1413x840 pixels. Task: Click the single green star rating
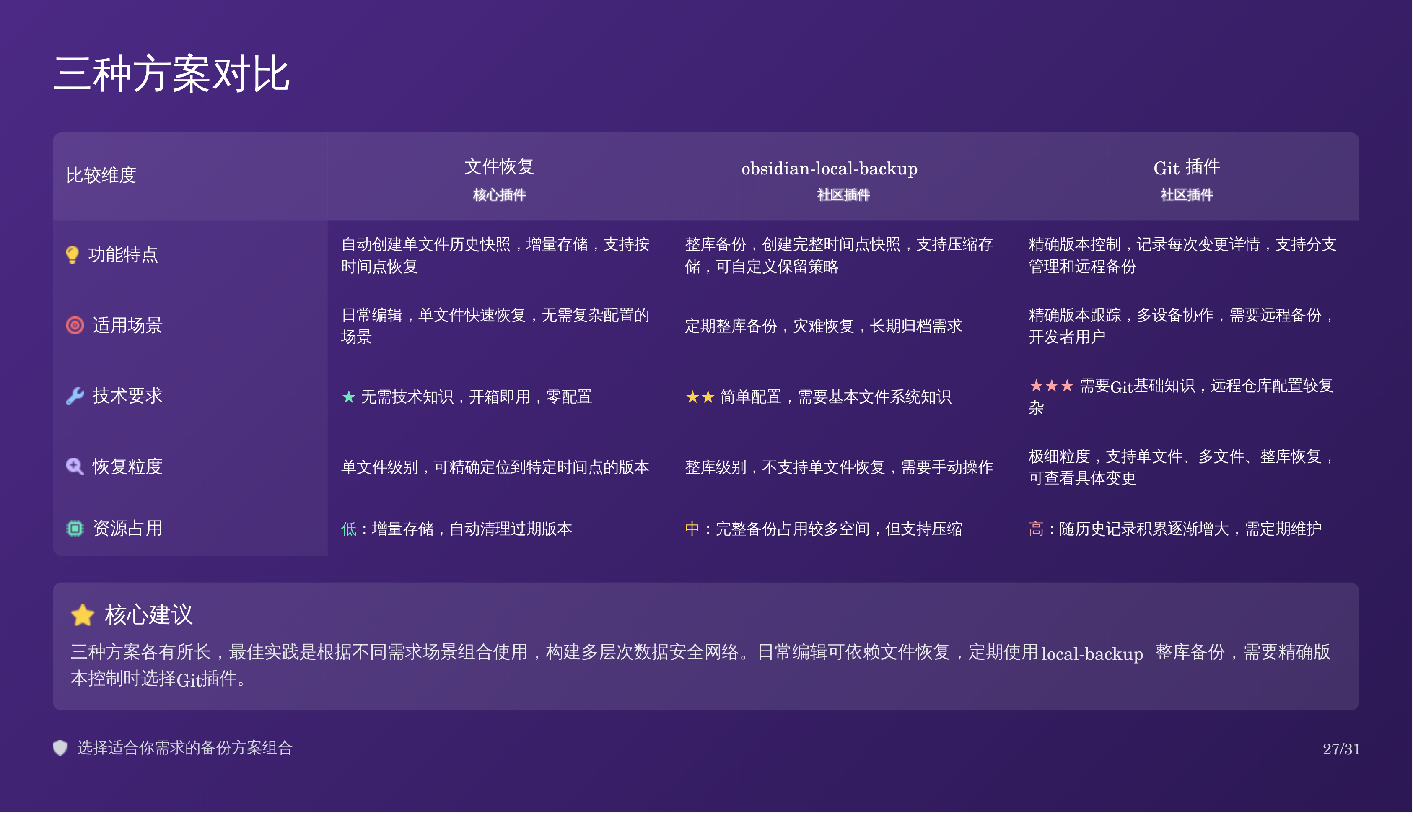349,397
